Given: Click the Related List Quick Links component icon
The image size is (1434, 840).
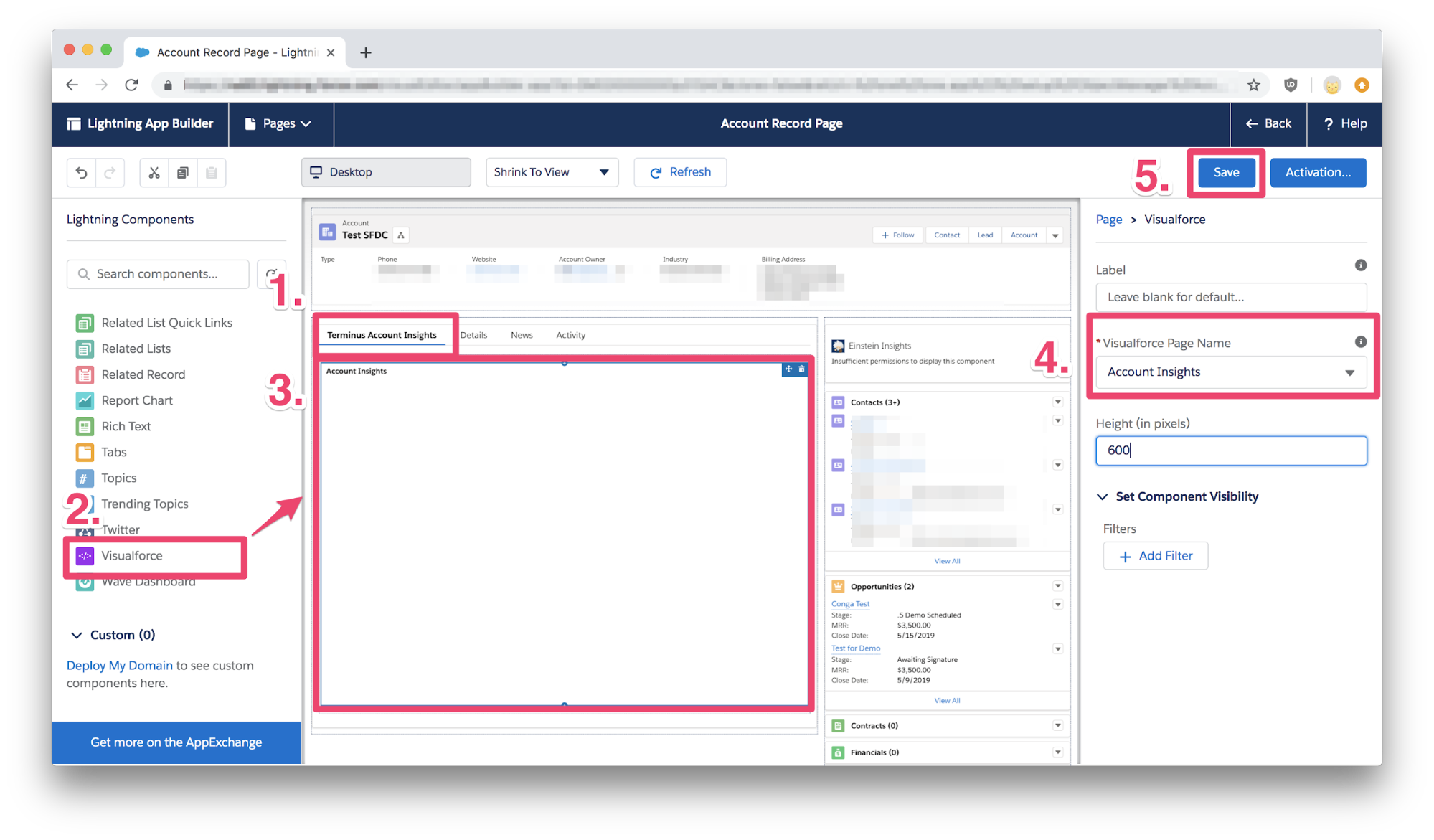Looking at the screenshot, I should pos(85,324).
